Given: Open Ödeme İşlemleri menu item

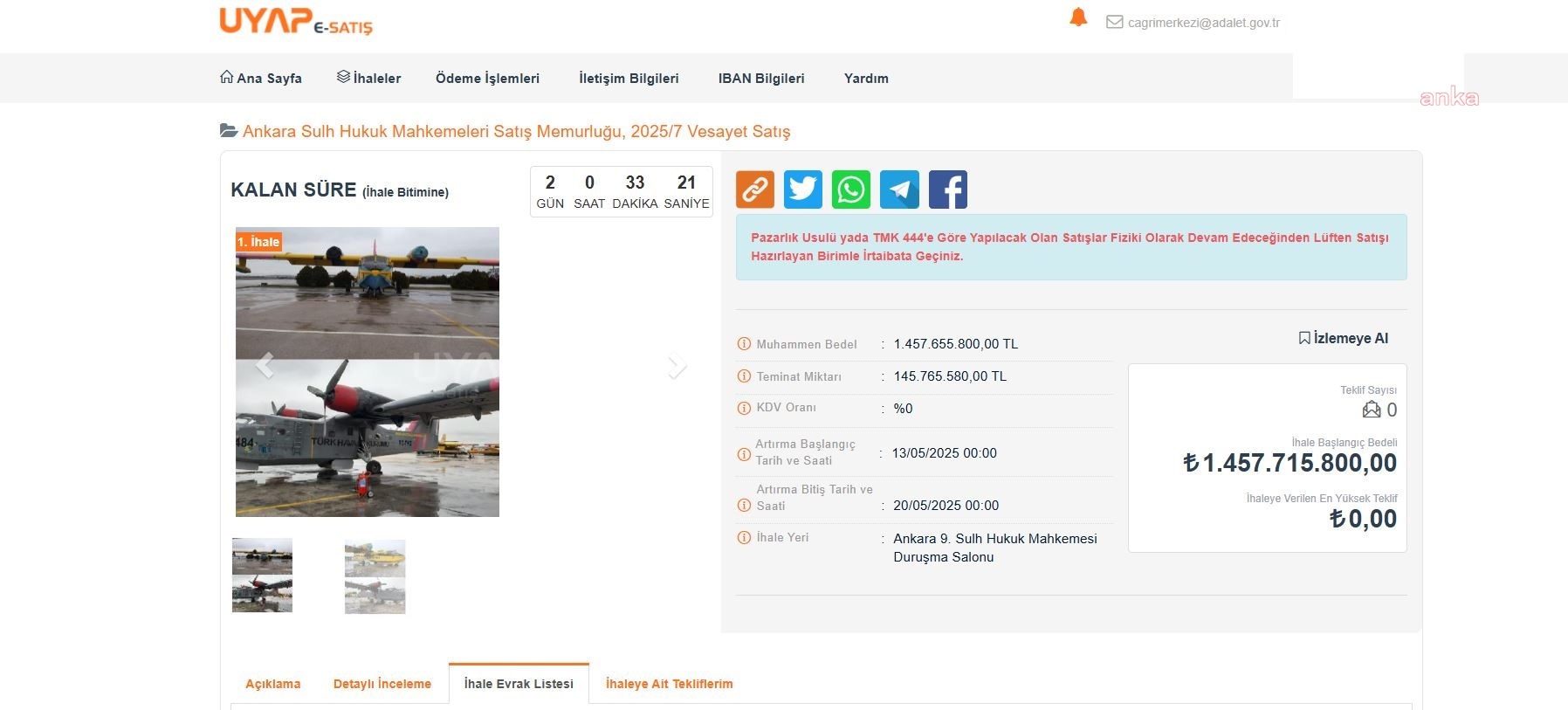Looking at the screenshot, I should pos(487,78).
